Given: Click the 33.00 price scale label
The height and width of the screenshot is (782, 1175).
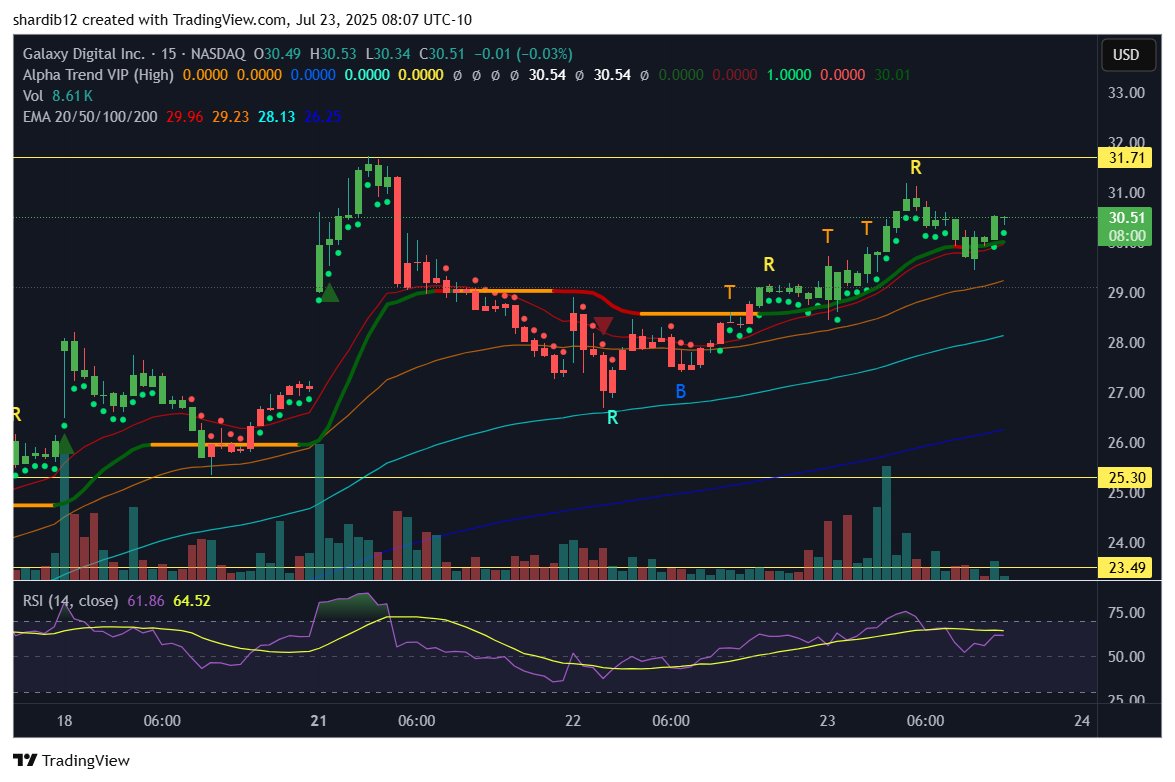Looking at the screenshot, I should point(1126,93).
